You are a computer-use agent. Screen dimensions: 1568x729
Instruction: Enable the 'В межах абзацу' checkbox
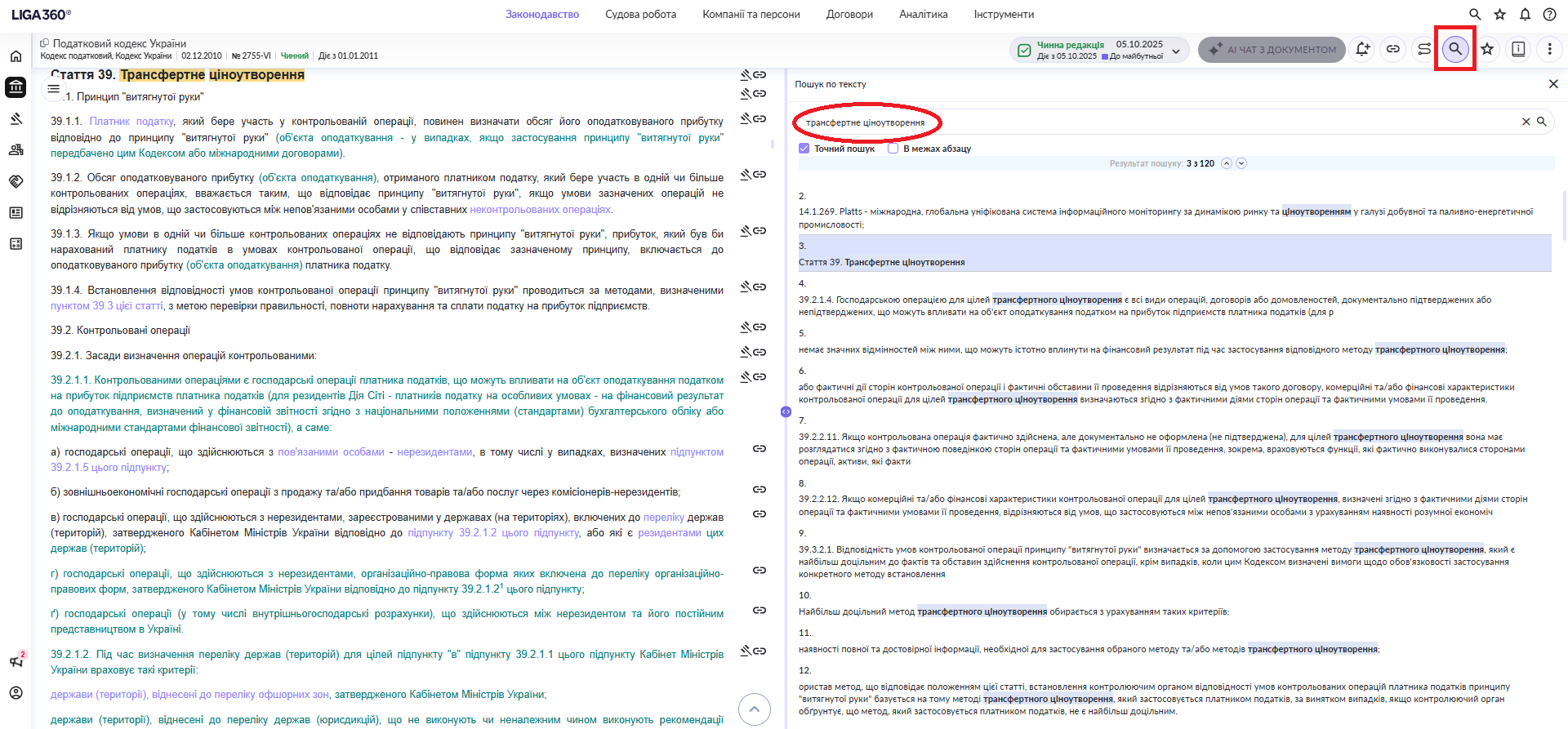coord(893,149)
